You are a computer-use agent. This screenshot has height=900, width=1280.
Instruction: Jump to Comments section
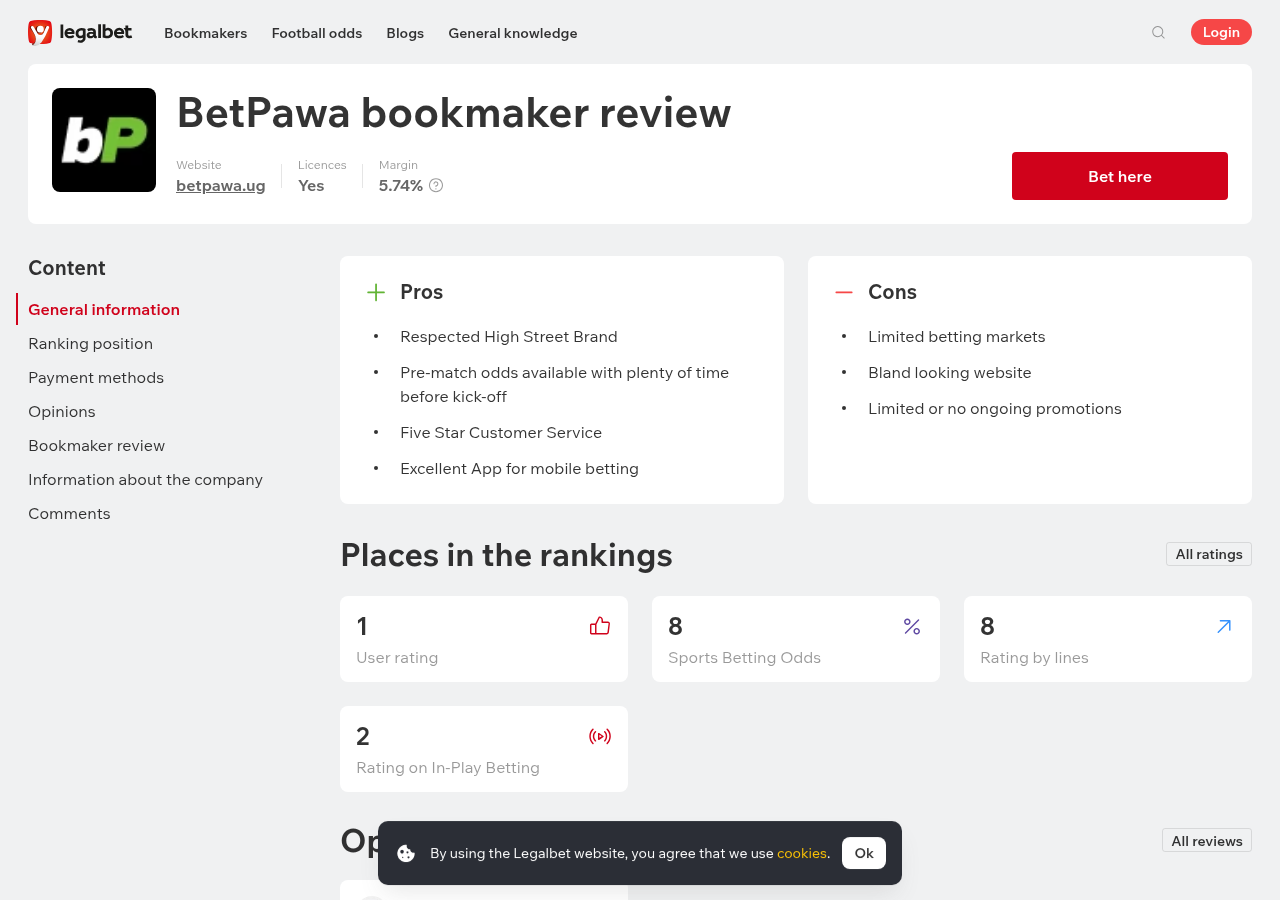coord(69,513)
